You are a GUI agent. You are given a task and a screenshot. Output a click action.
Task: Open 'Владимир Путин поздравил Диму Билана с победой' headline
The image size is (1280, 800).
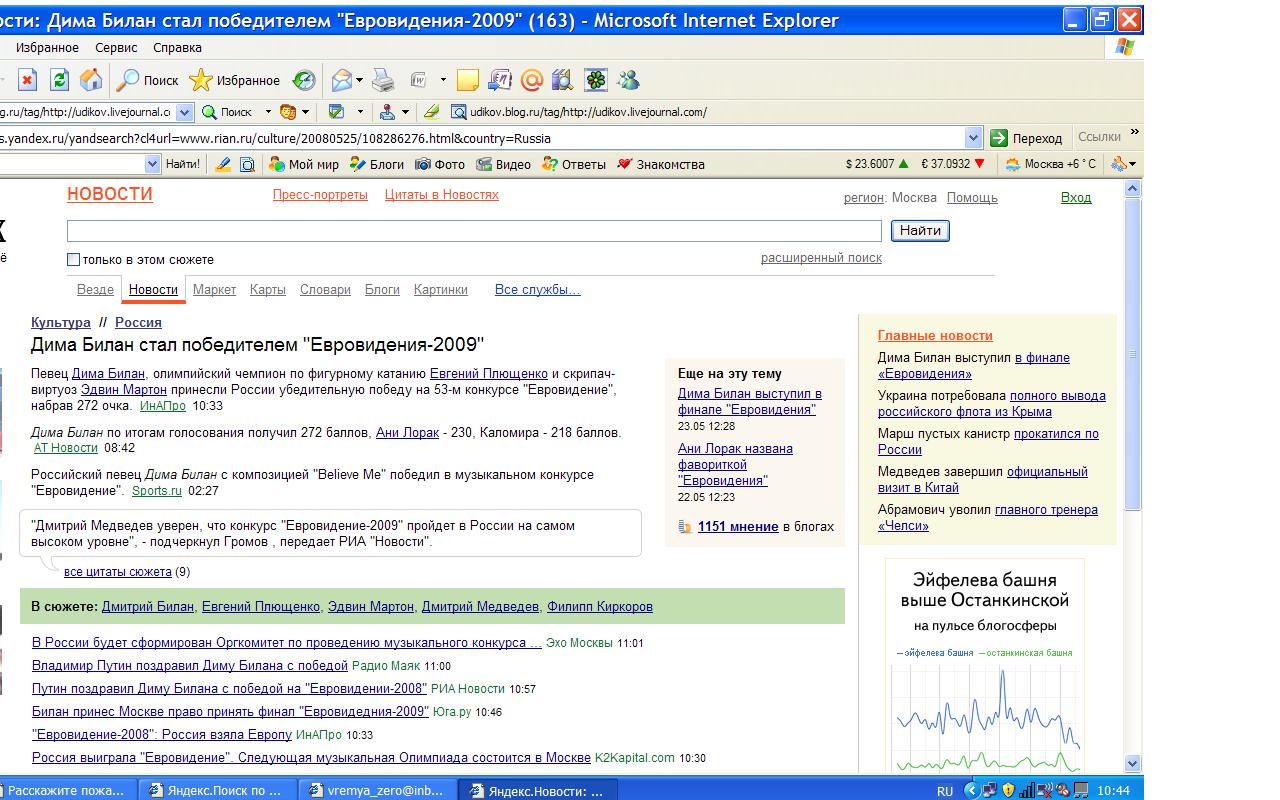(190, 666)
